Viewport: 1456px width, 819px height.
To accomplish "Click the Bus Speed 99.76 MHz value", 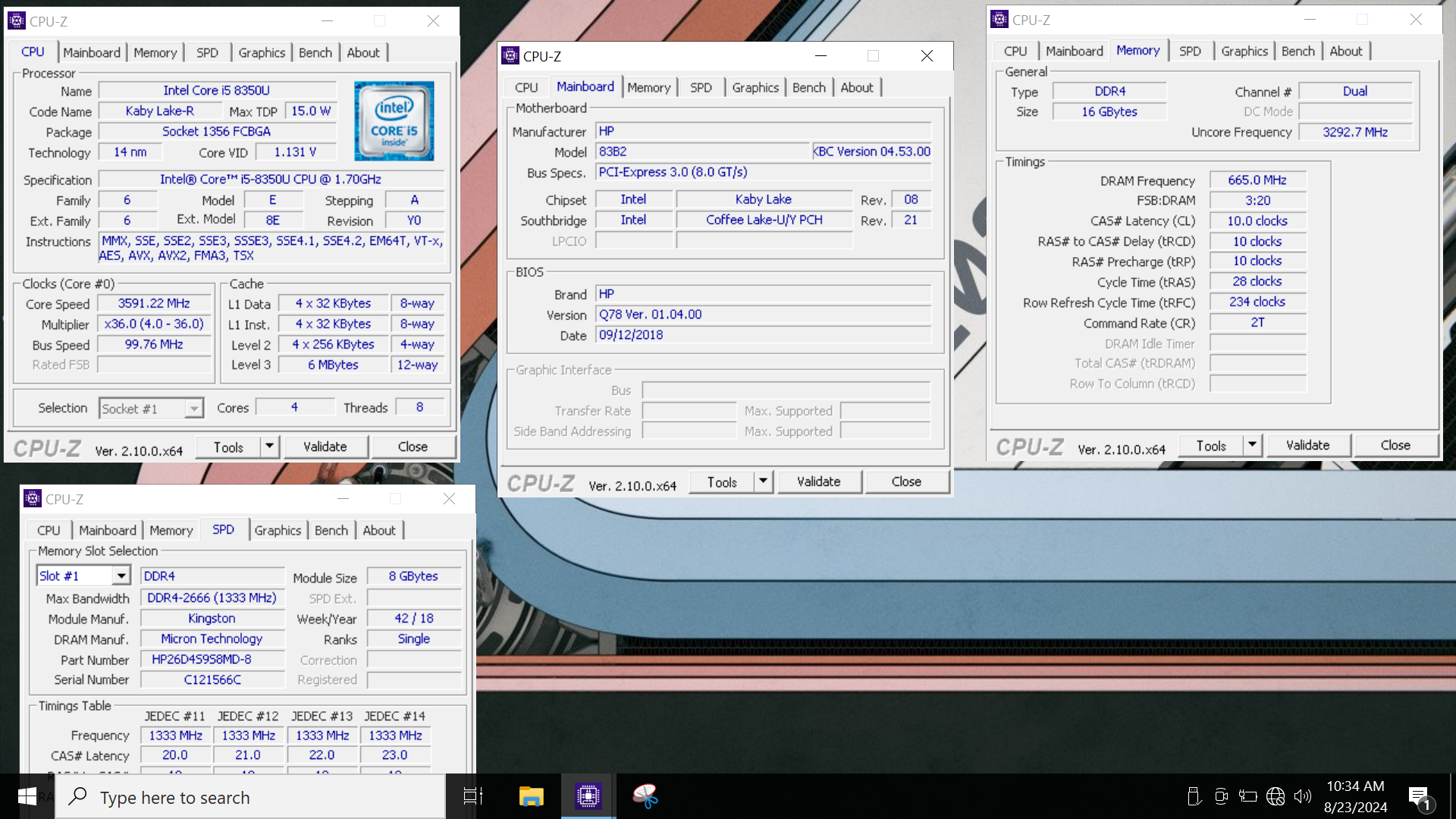I will [154, 344].
